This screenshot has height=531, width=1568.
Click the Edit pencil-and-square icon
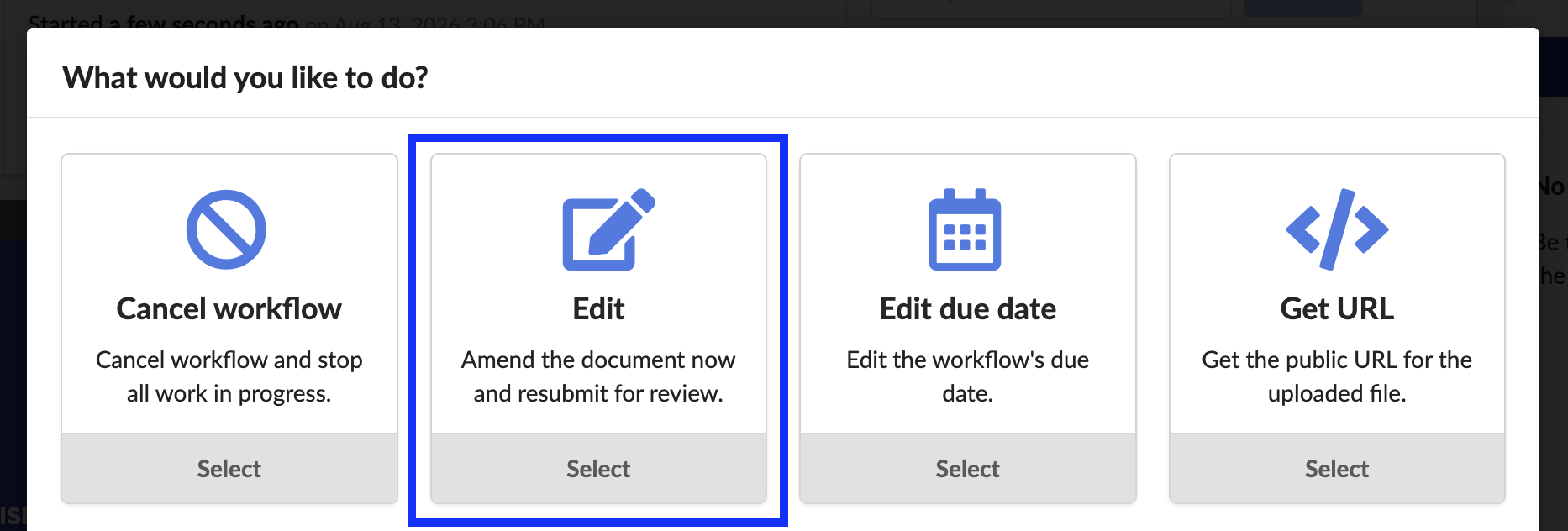coord(608,229)
